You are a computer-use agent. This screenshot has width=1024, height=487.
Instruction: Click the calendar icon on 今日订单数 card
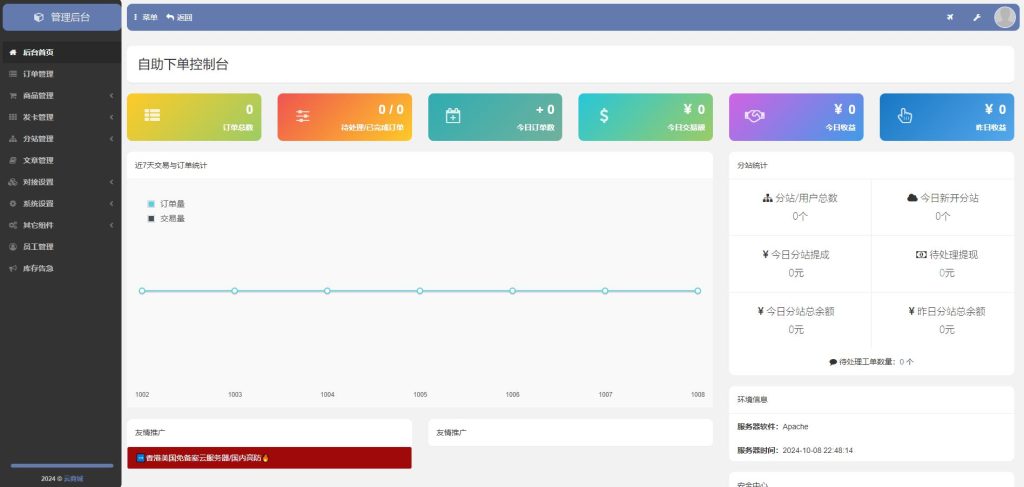point(453,115)
